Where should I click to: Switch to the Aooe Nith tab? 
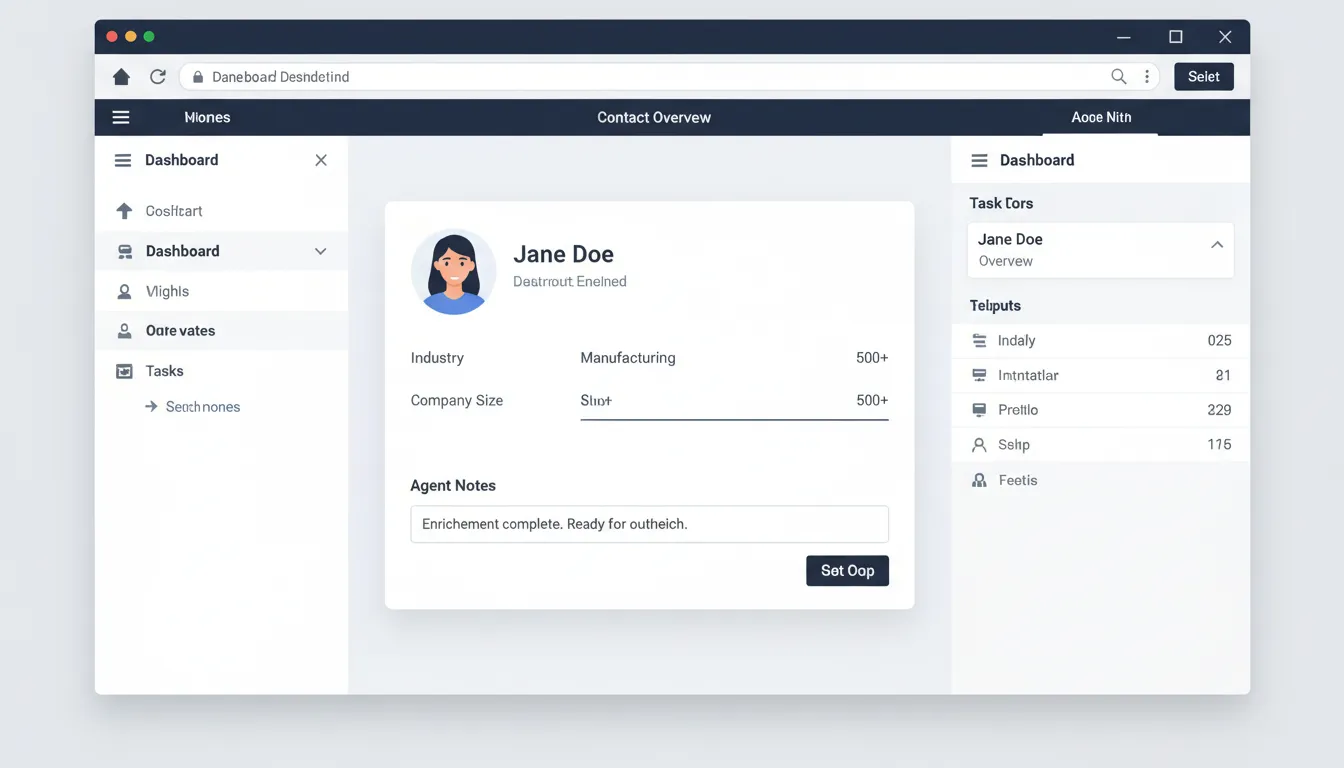(1100, 117)
